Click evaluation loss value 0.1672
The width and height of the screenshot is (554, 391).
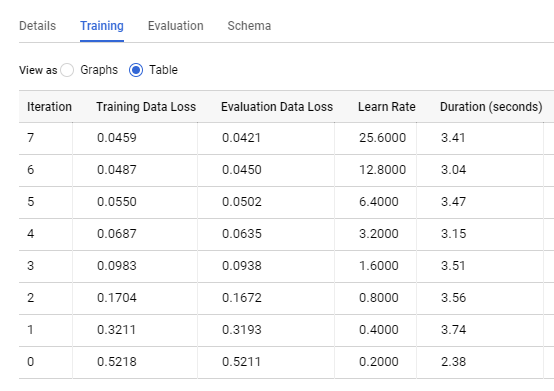click(242, 298)
